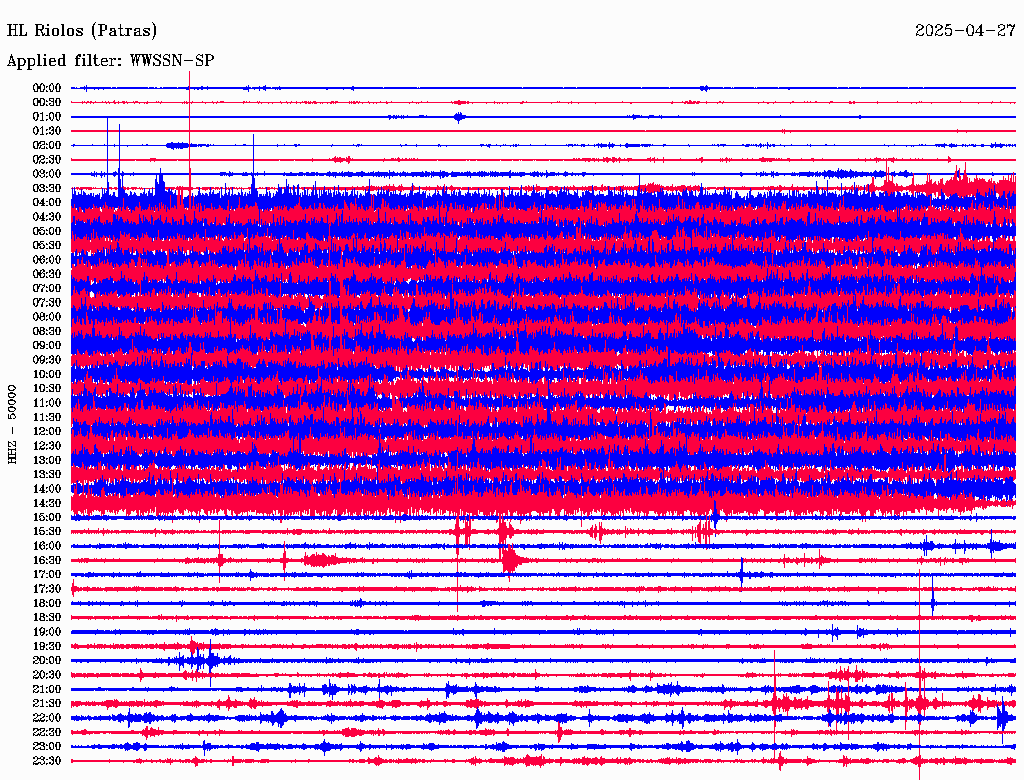
Task: Click the 05:30 time label
Action: (47, 246)
